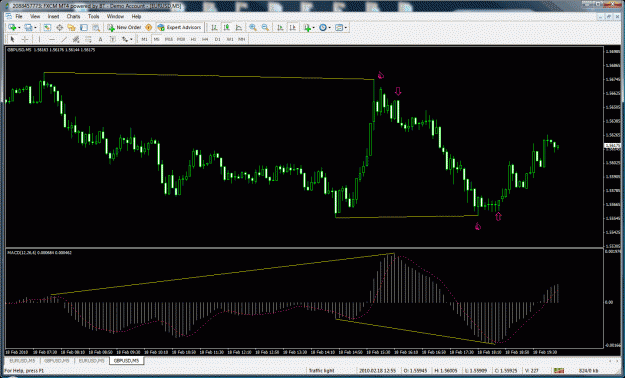This screenshot has height=378, width=625.
Task: Zoom in on the chart
Action: point(253,28)
